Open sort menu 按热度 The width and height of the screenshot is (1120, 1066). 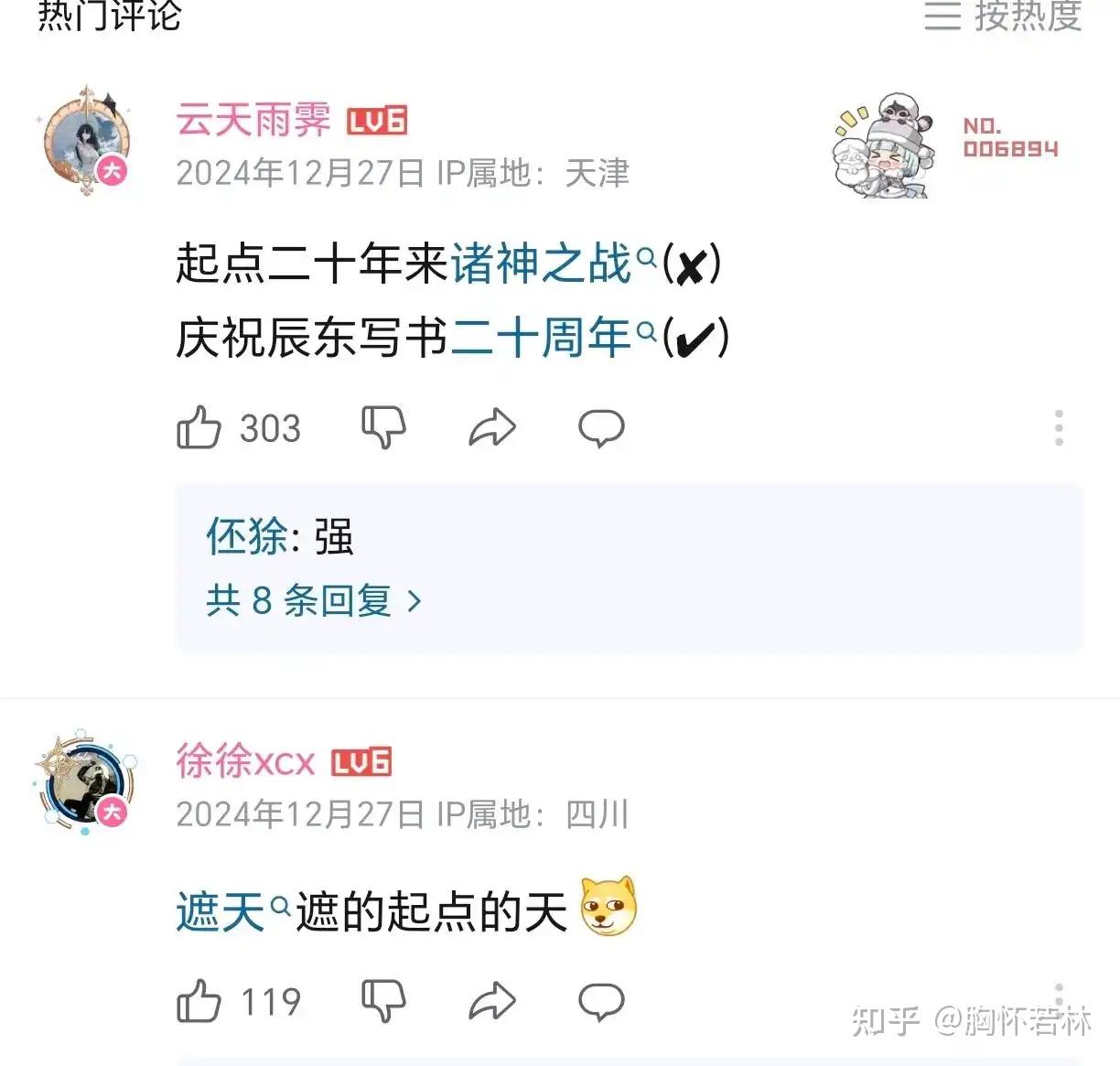pyautogui.click(x=1004, y=16)
